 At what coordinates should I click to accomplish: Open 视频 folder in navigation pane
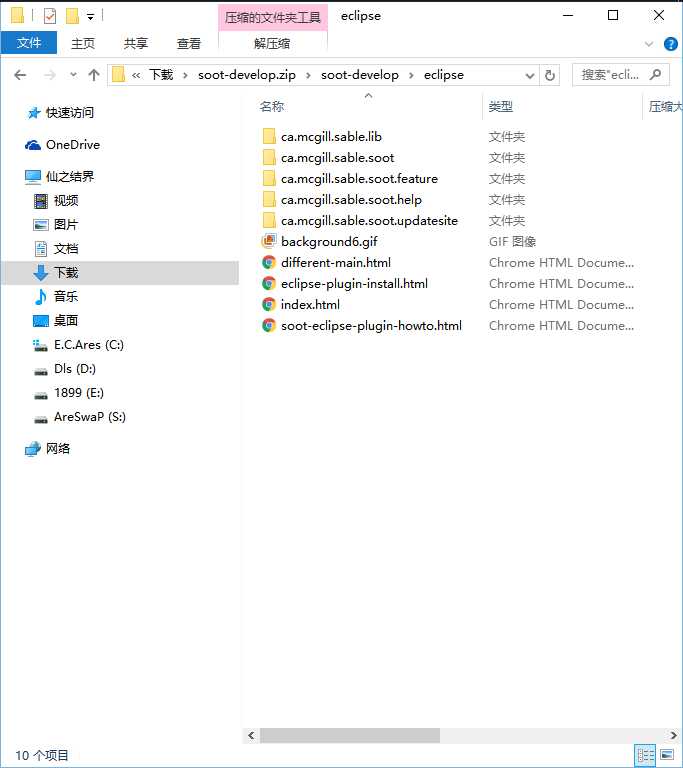66,200
